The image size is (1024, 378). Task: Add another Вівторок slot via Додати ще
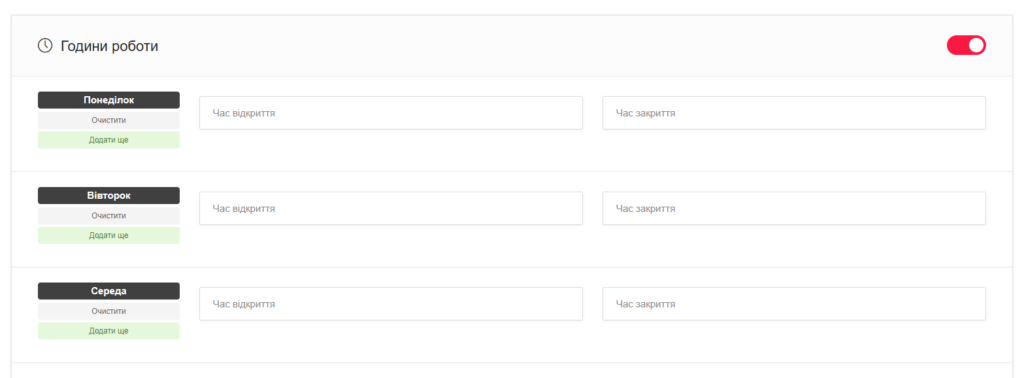(108, 235)
